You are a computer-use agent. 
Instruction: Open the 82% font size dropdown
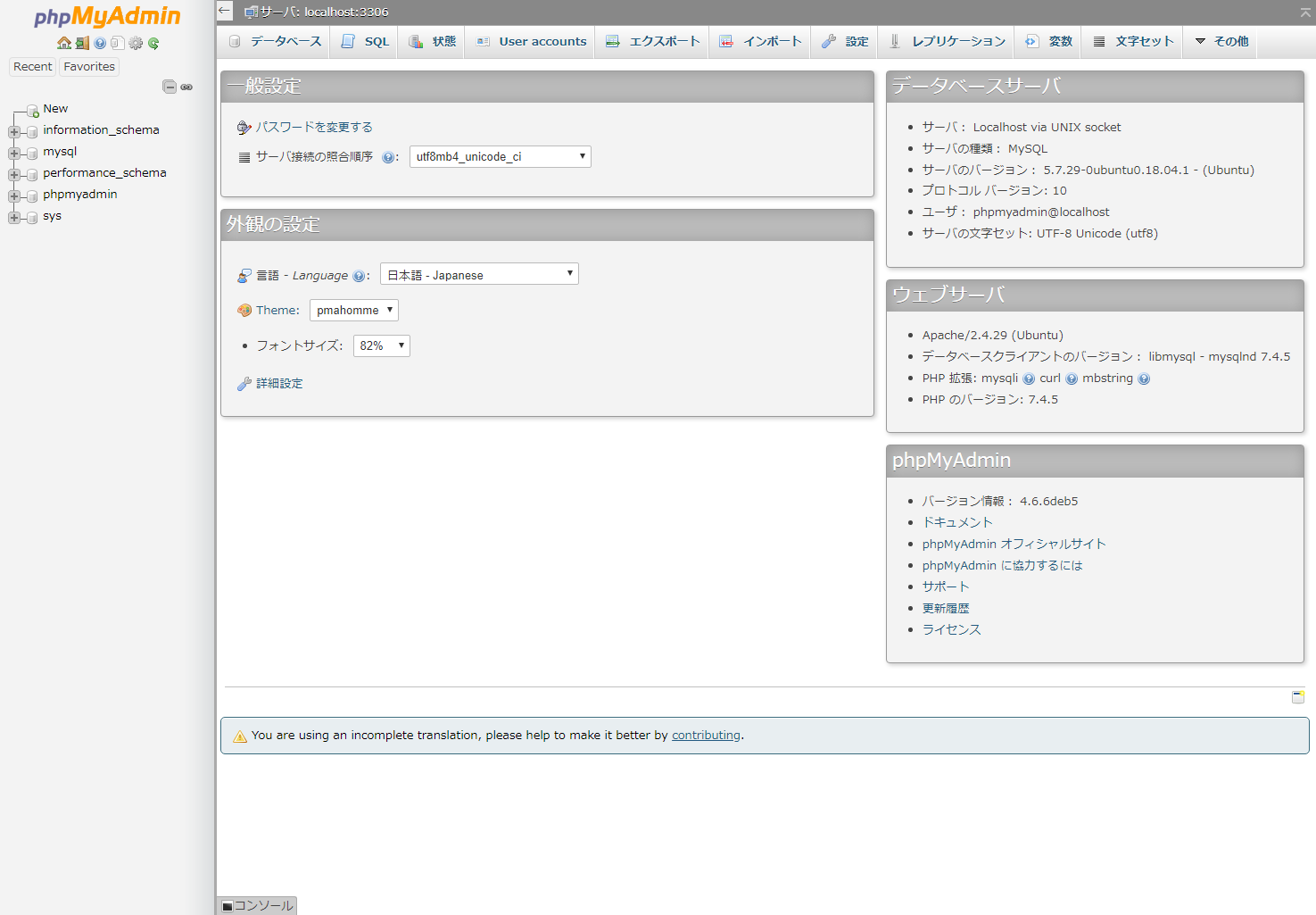381,345
